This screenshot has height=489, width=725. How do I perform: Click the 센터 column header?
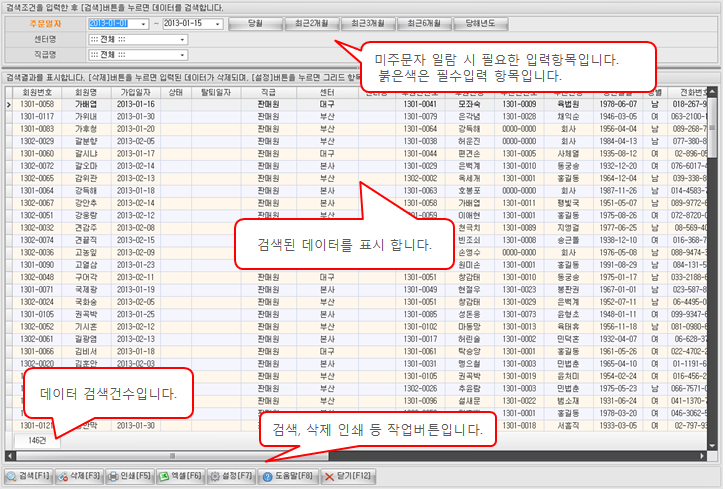click(x=327, y=92)
